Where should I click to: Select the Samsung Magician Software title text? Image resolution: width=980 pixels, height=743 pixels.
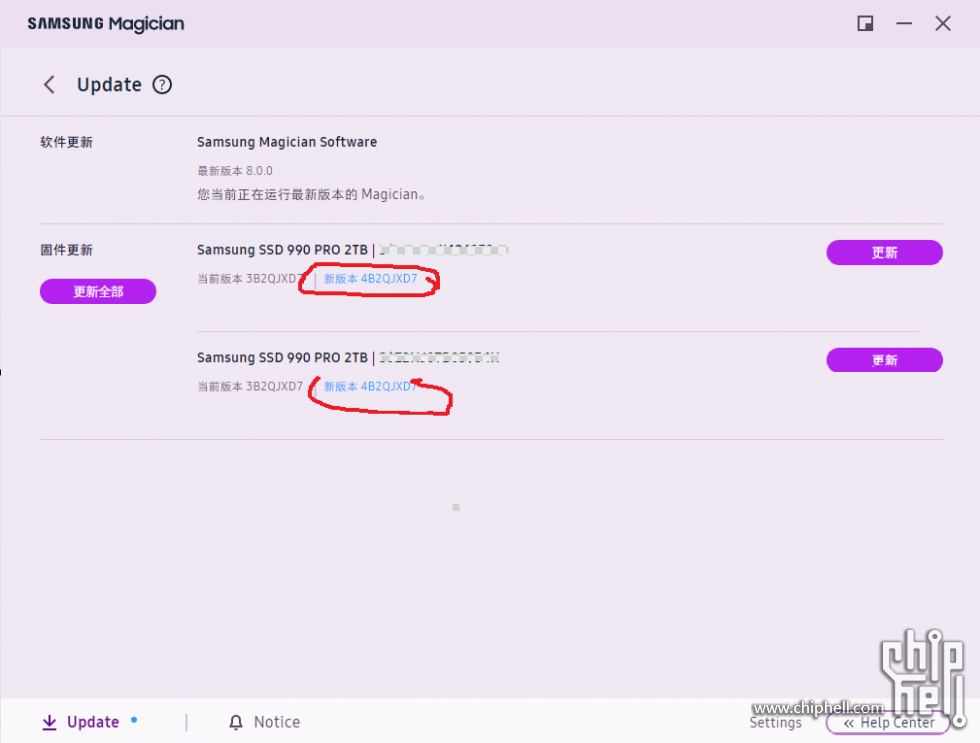pos(287,142)
